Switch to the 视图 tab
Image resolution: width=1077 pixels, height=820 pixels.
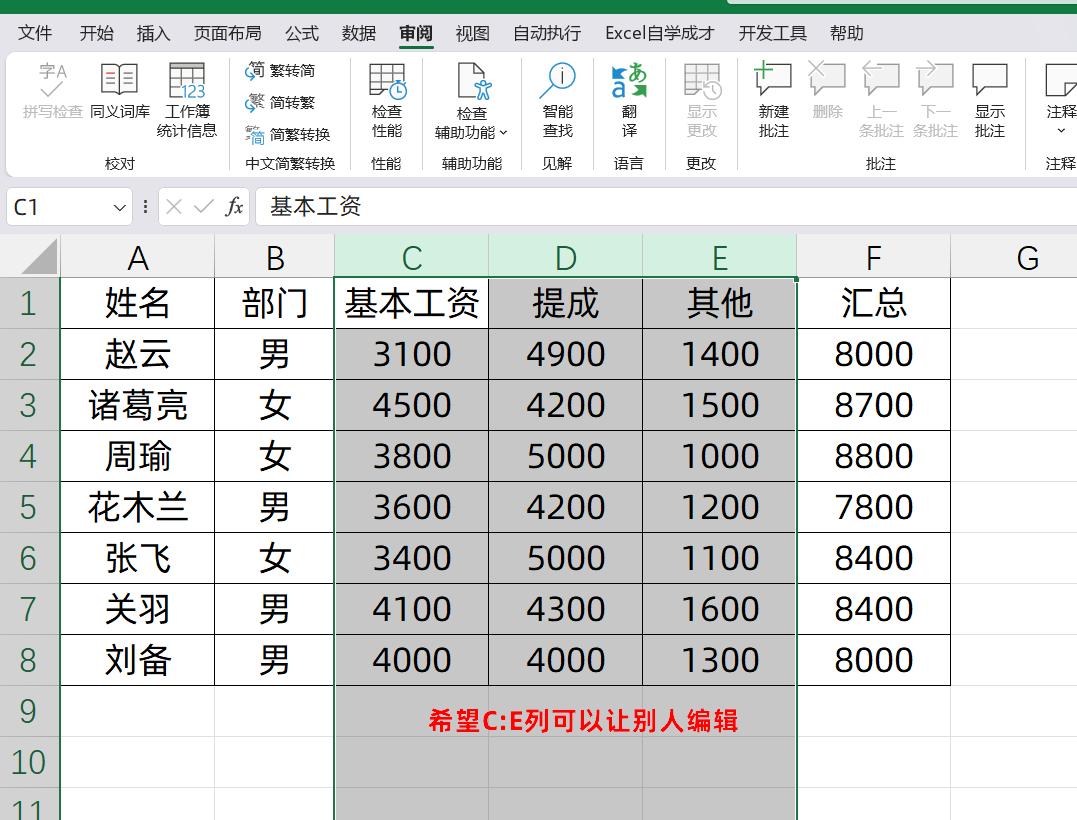coord(473,33)
